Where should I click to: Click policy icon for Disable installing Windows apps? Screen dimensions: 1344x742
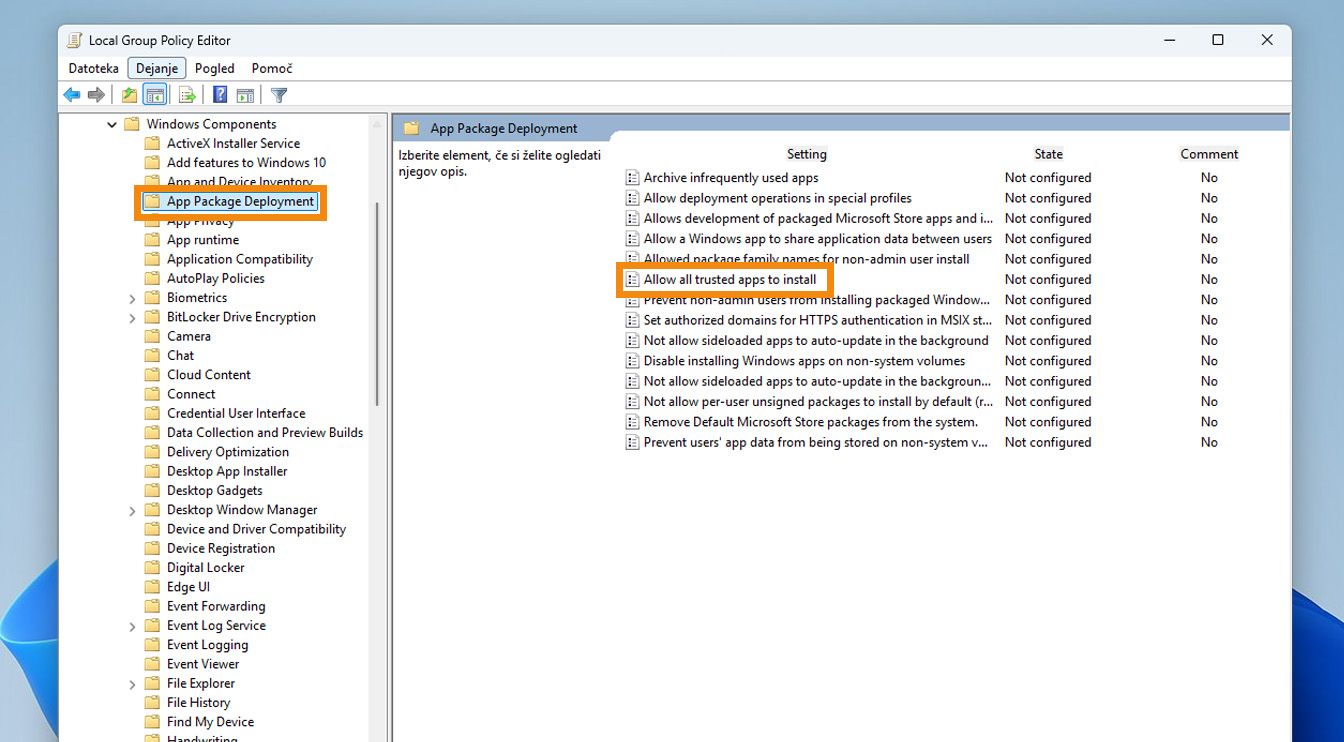pyautogui.click(x=632, y=361)
